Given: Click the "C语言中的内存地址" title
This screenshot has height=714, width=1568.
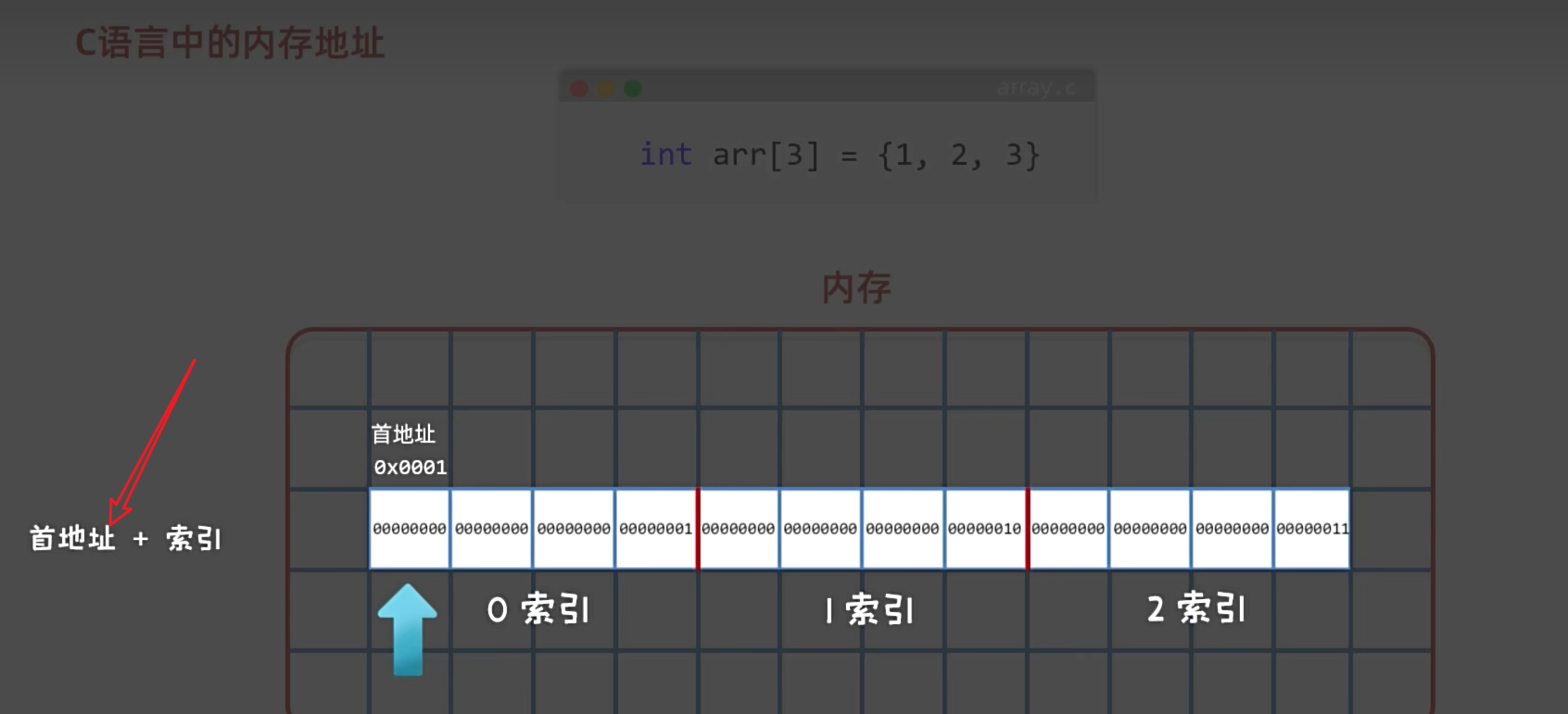Looking at the screenshot, I should (x=230, y=44).
